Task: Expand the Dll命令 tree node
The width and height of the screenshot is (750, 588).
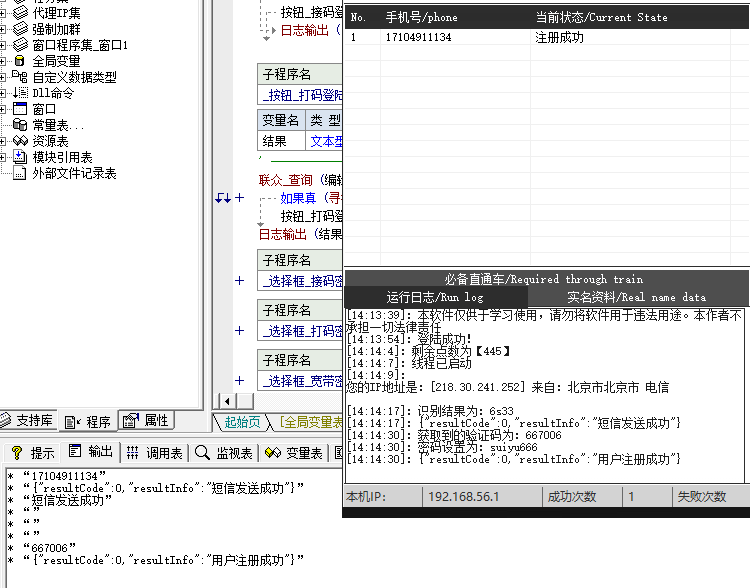Action: [x=2, y=93]
